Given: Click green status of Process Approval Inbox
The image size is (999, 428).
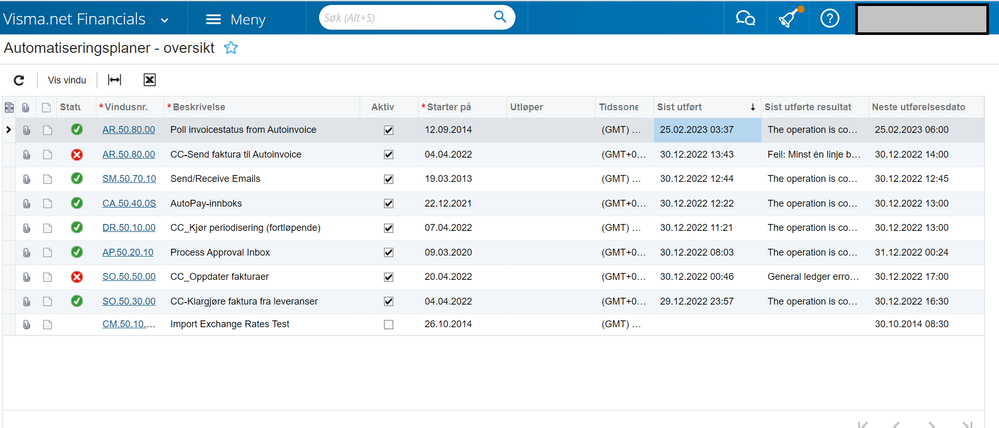Looking at the screenshot, I should coord(77,252).
